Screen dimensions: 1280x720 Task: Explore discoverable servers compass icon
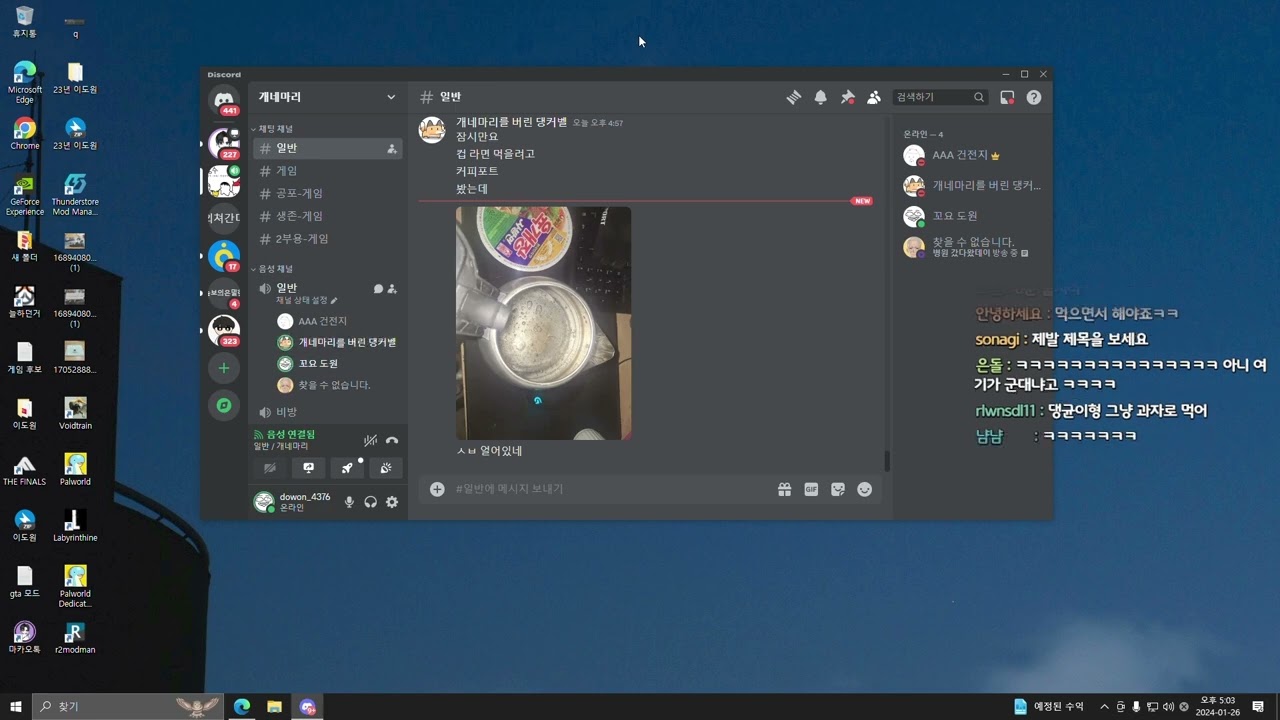click(x=224, y=405)
